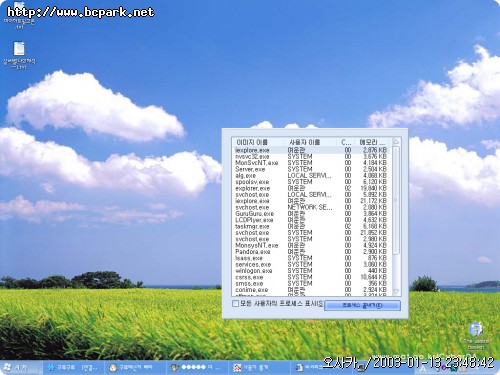Select the smss.exe process row

(x=312, y=283)
